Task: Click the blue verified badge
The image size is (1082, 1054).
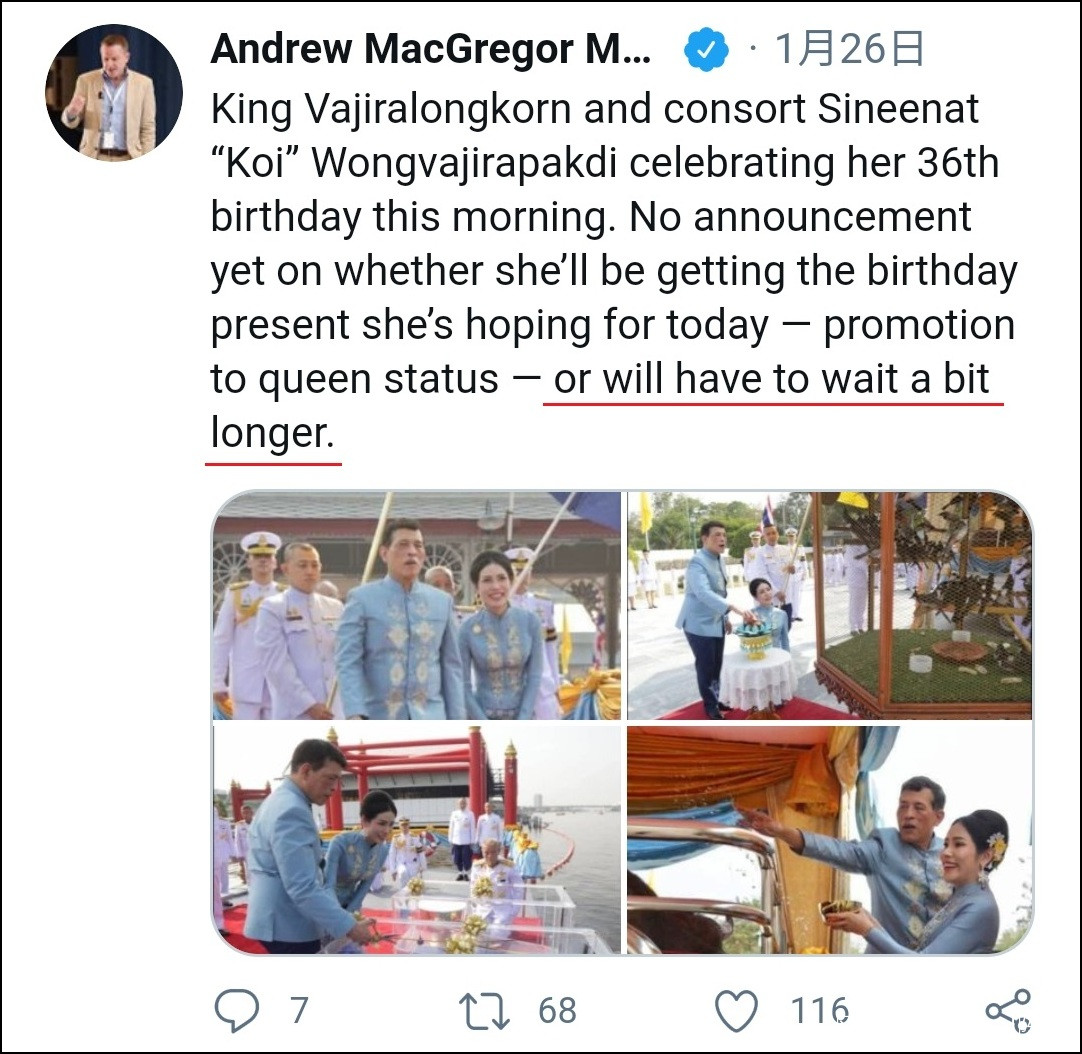Action: tap(706, 50)
